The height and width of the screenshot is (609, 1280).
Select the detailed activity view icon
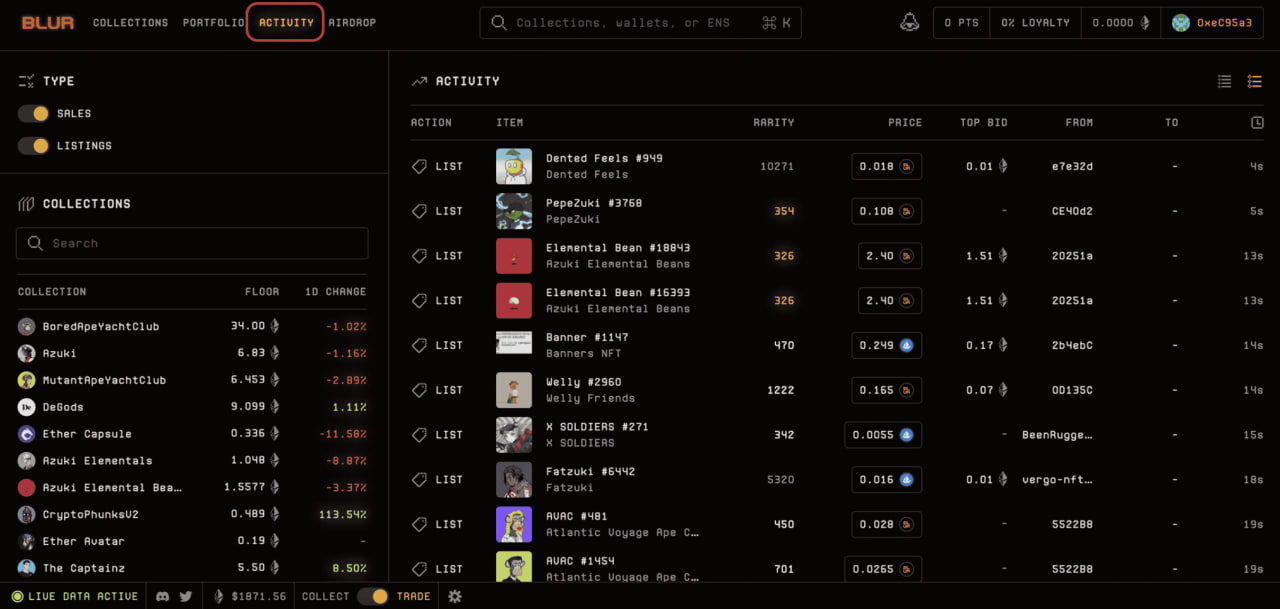click(x=1255, y=81)
